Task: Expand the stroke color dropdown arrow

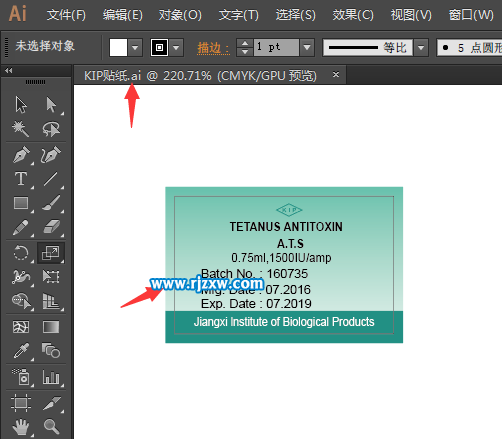Action: (176, 48)
